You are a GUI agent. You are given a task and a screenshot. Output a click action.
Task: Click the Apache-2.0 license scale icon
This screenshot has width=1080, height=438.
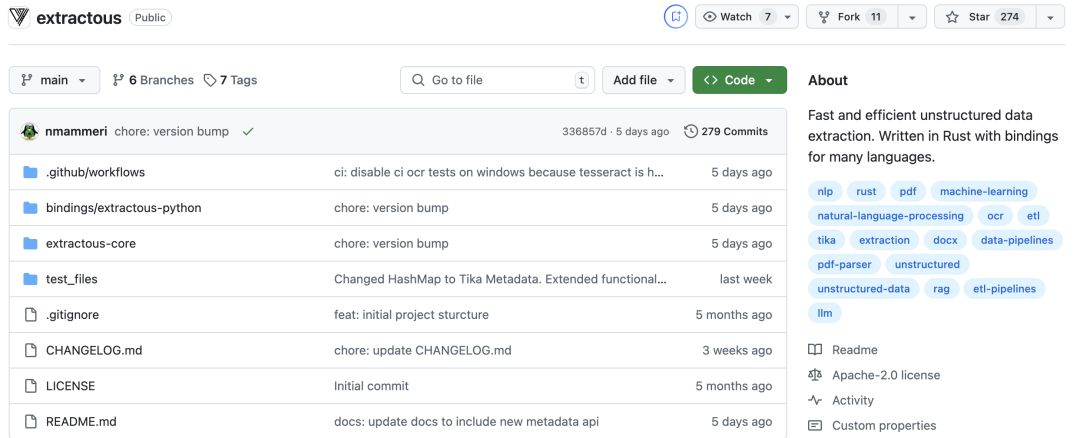coord(815,375)
